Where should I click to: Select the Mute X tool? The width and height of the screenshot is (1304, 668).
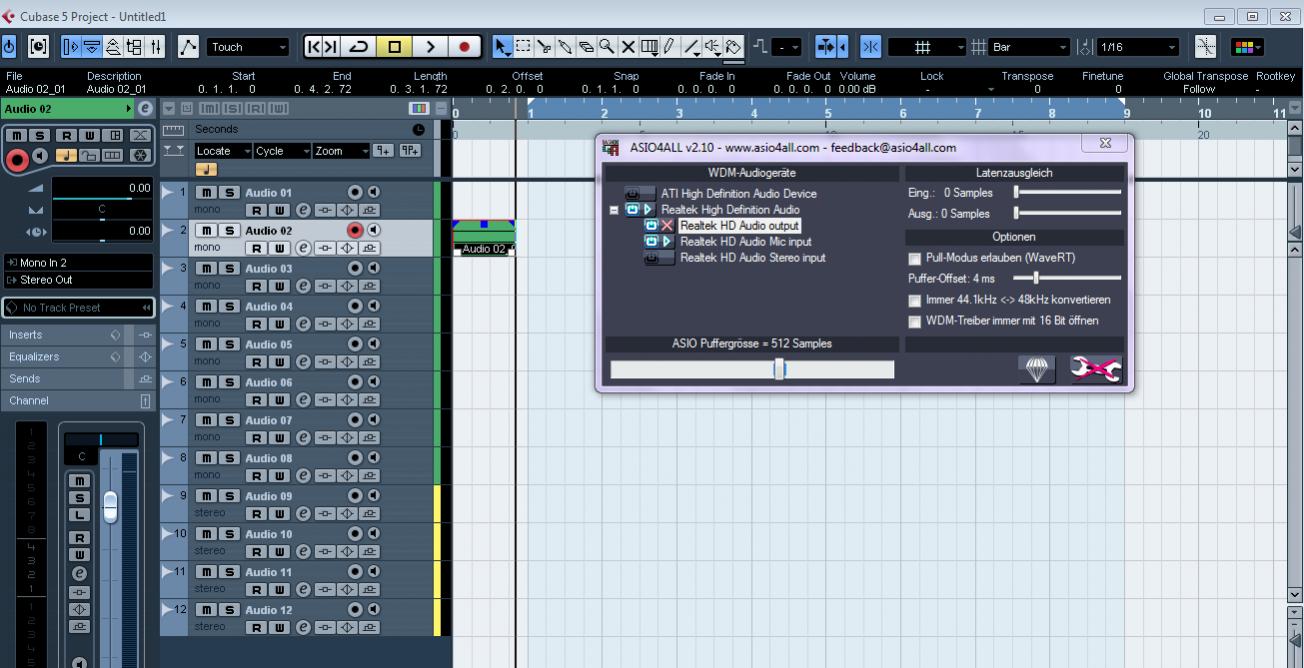click(629, 47)
